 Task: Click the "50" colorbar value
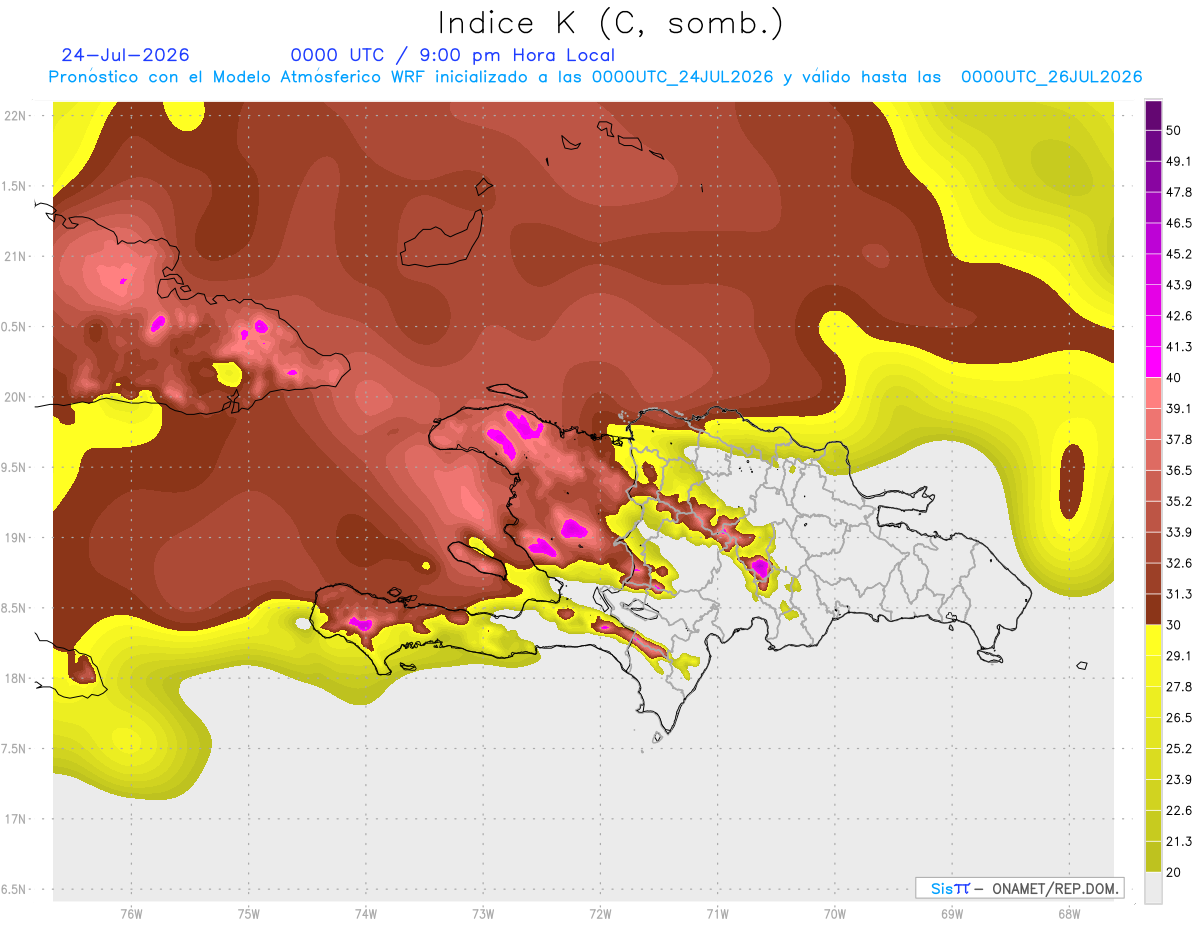(x=1174, y=130)
